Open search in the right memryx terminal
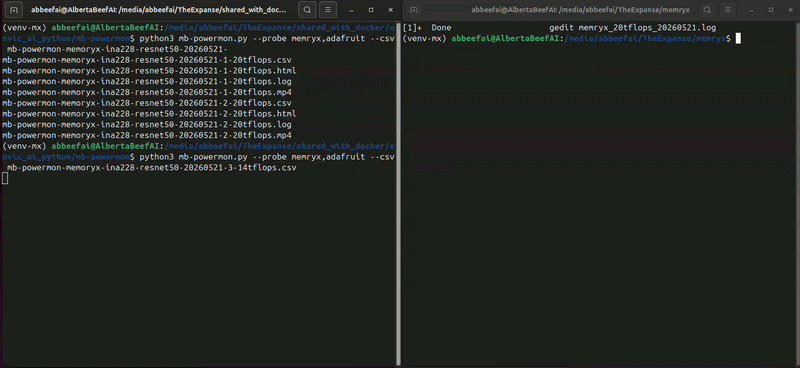 [x=707, y=9]
